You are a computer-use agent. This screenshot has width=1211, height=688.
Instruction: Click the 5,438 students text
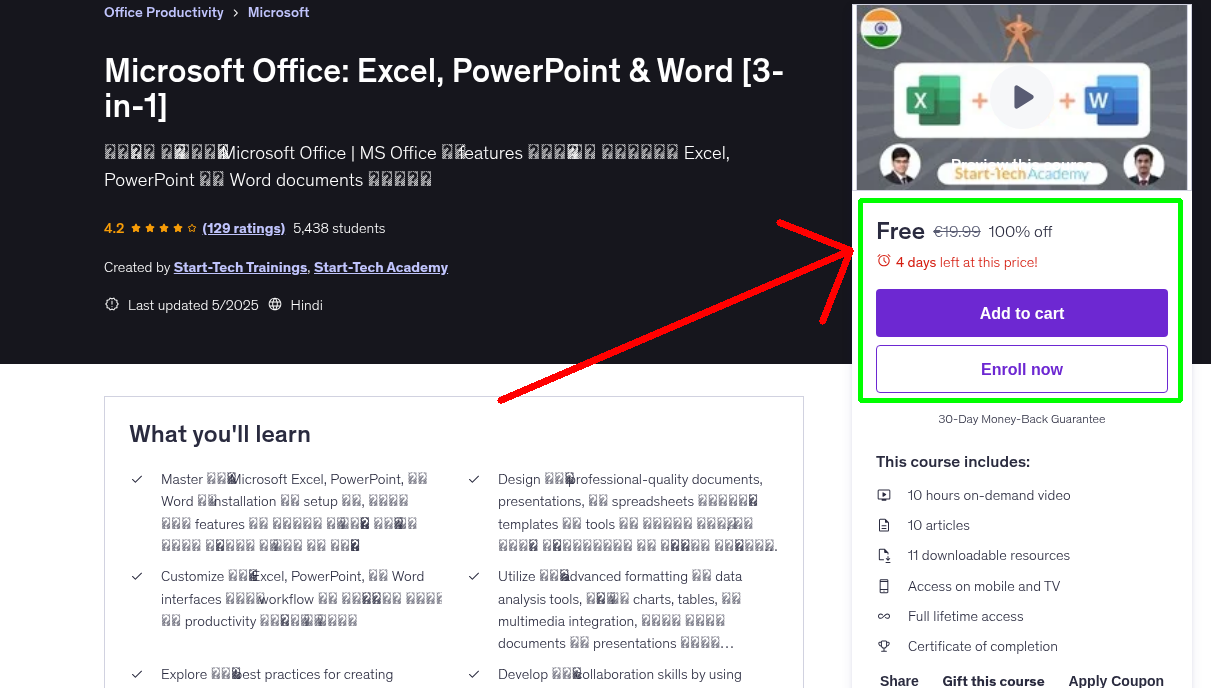pyautogui.click(x=339, y=228)
